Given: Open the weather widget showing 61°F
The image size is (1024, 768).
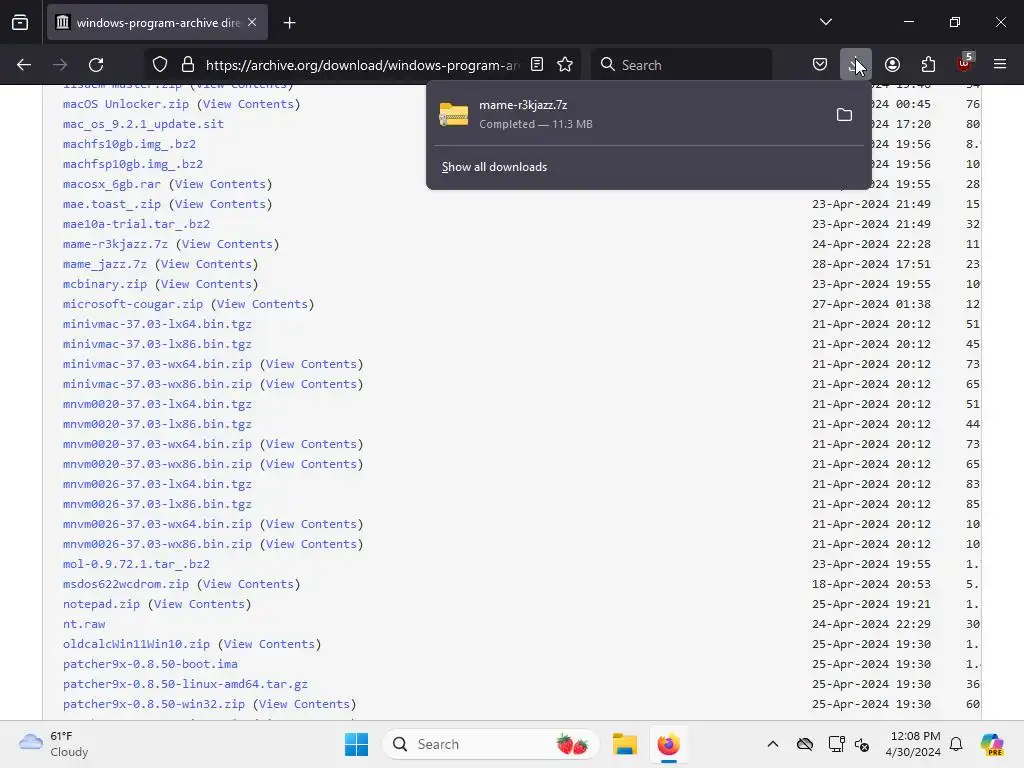Looking at the screenshot, I should click(54, 744).
